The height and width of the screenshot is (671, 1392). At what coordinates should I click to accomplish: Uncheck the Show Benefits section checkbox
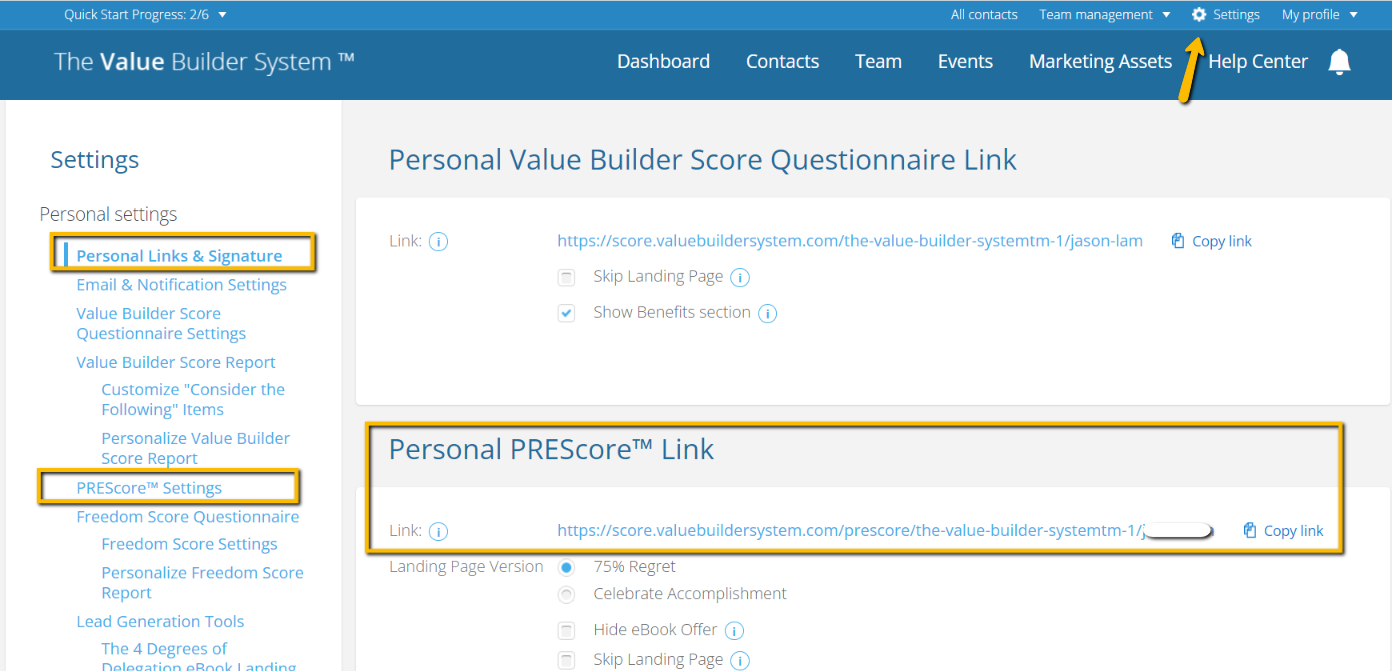(567, 313)
